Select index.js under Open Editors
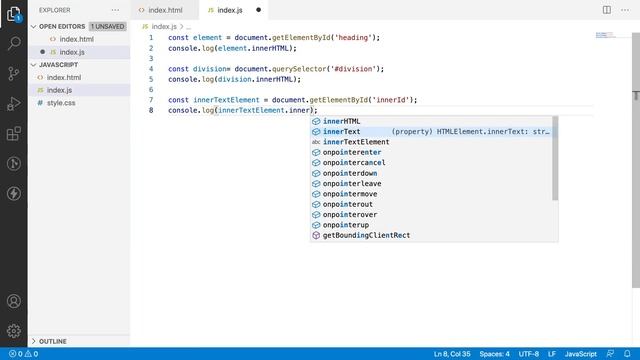Viewport: 640px width, 360px height. [x=80, y=52]
